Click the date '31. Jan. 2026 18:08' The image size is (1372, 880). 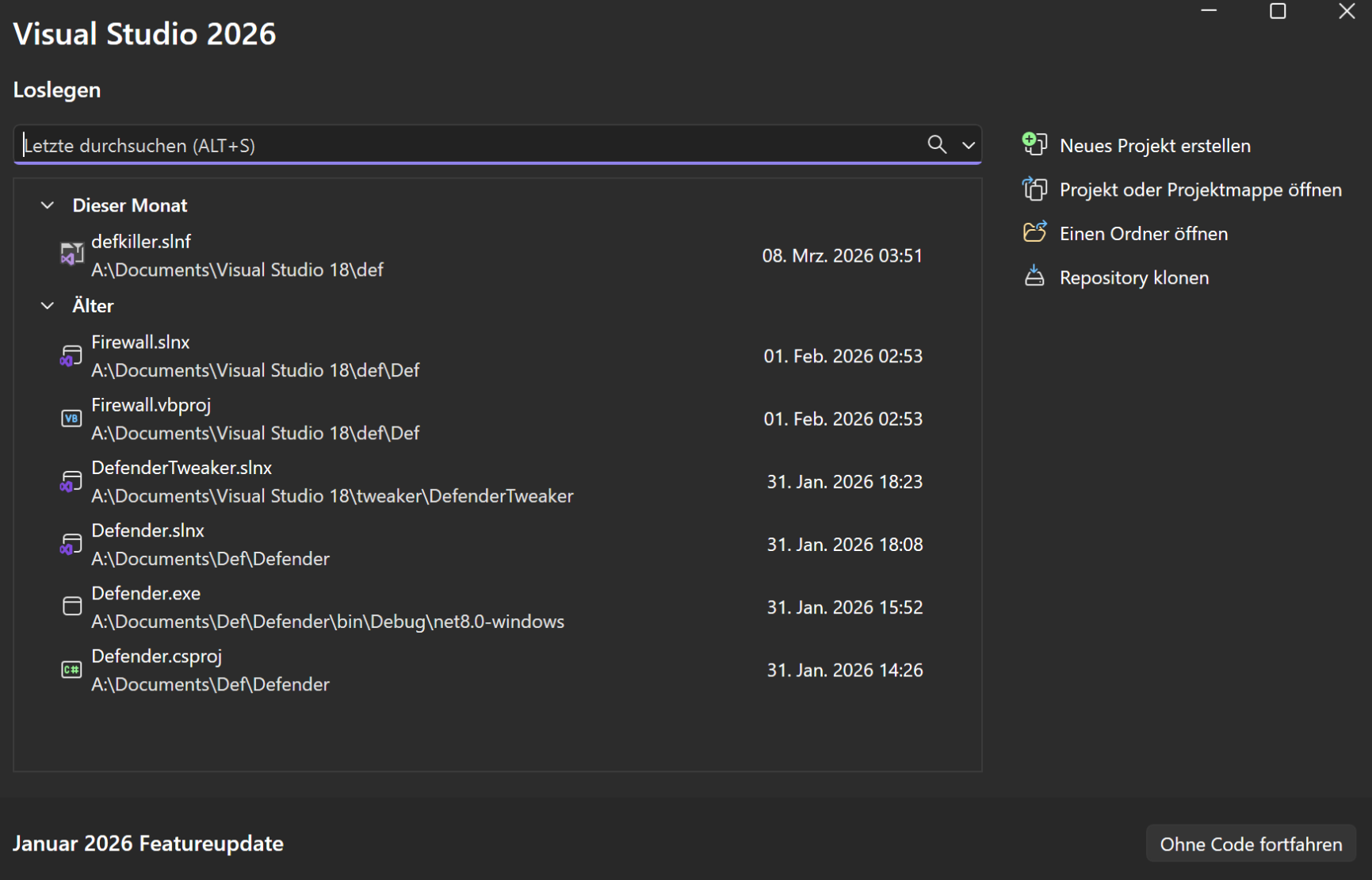pos(845,545)
